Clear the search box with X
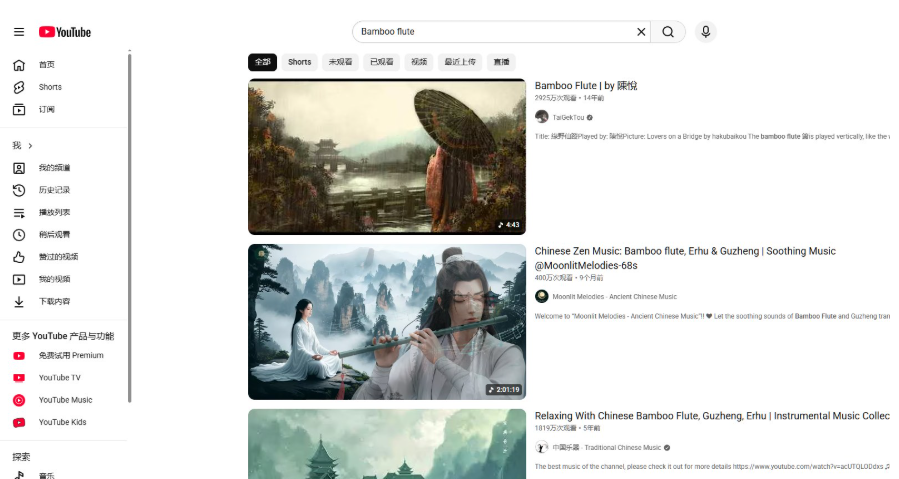 (x=641, y=32)
